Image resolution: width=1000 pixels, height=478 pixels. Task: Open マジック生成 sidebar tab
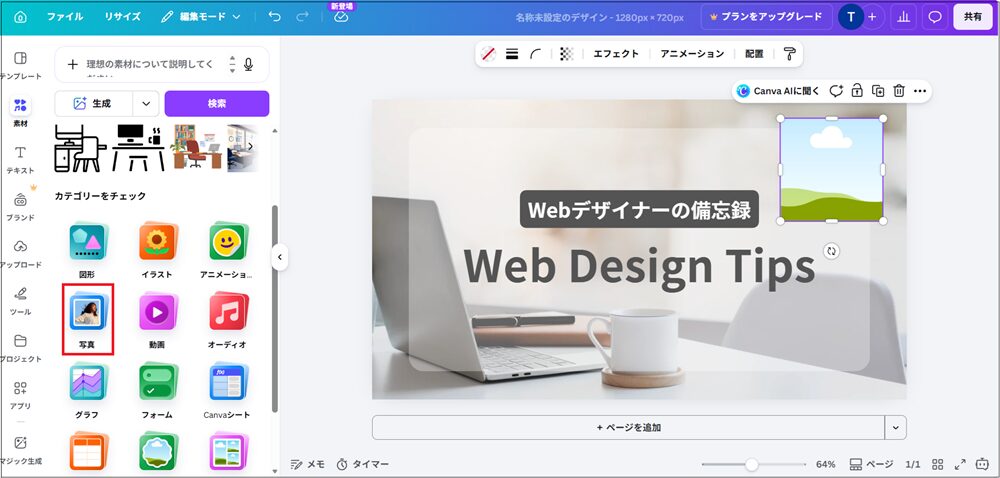tap(20, 450)
